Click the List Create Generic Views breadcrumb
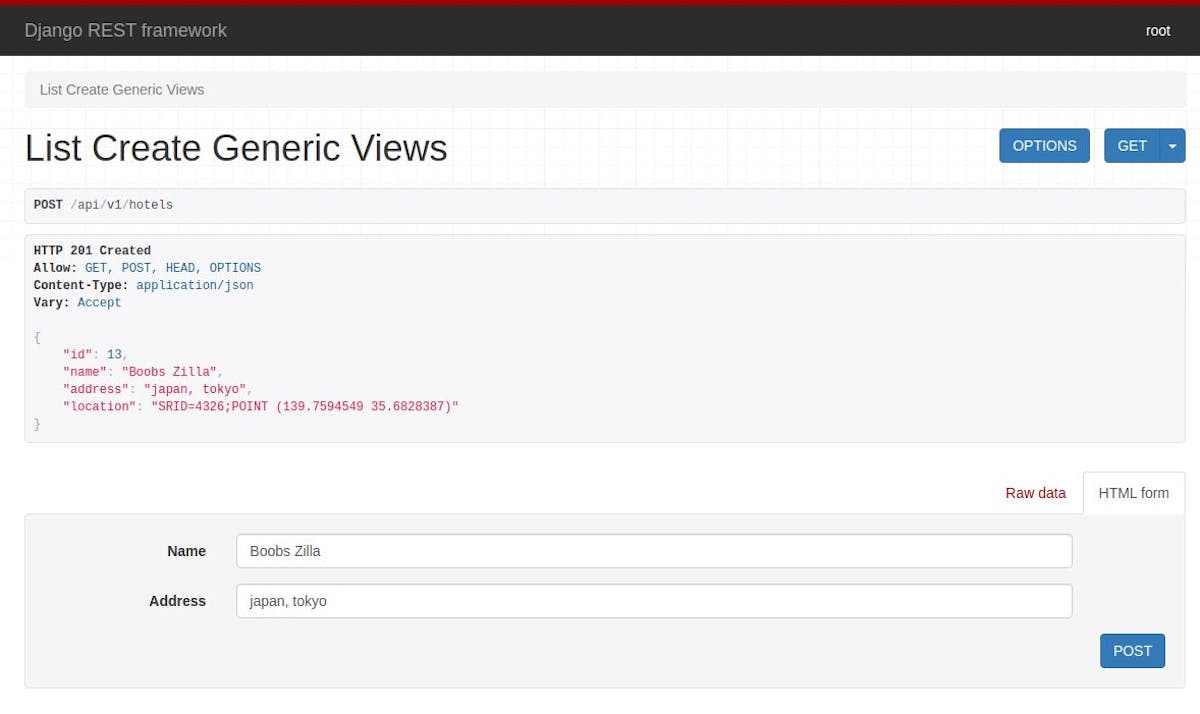 122,90
